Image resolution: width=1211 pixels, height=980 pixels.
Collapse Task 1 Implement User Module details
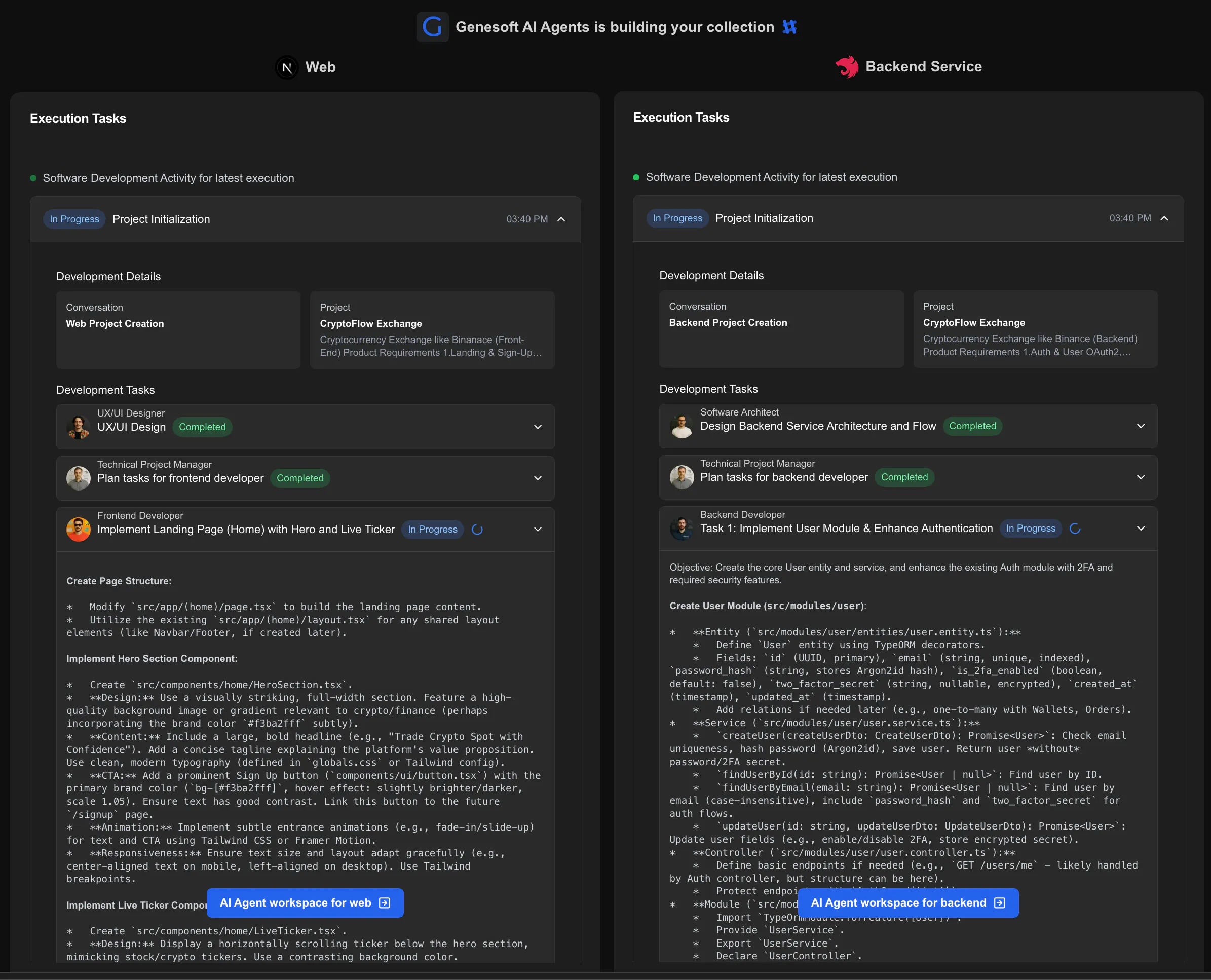click(1141, 529)
